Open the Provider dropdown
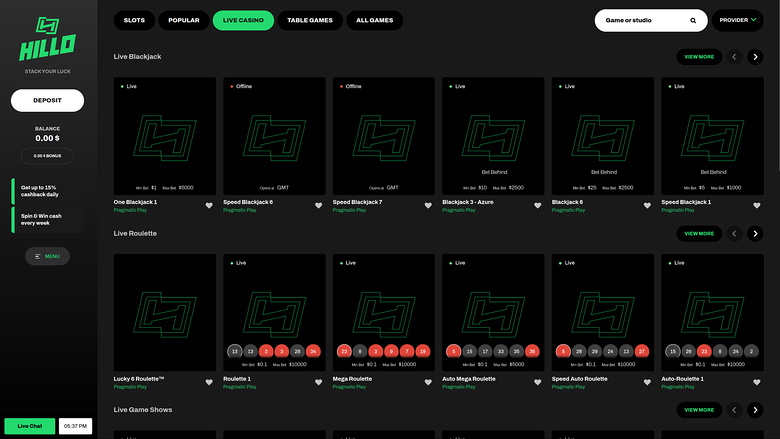The image size is (780, 439). point(737,20)
